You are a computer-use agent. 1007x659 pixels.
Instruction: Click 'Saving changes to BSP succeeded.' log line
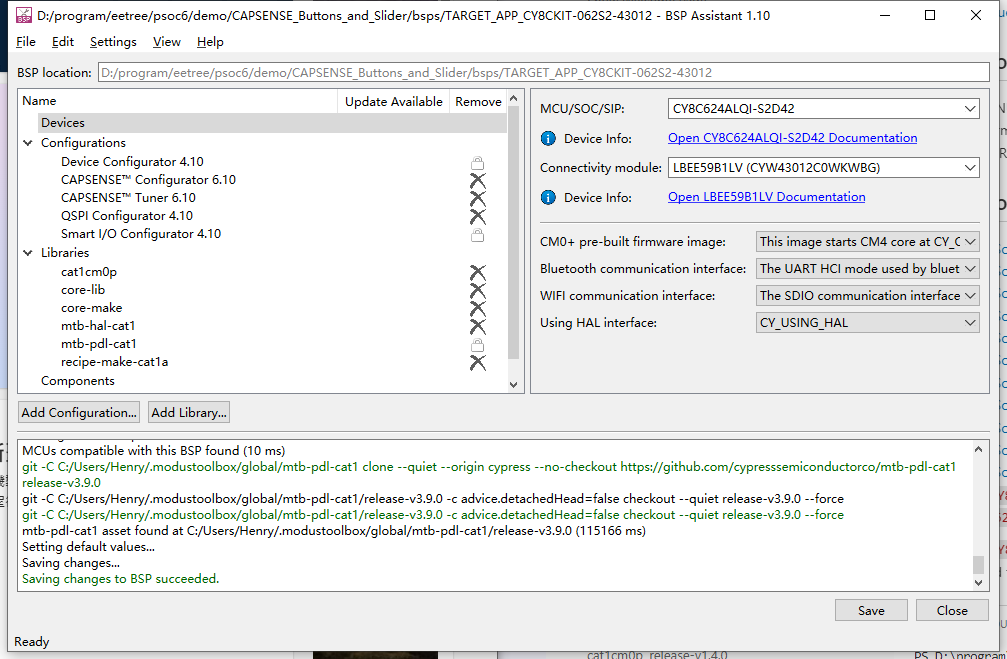pos(121,579)
